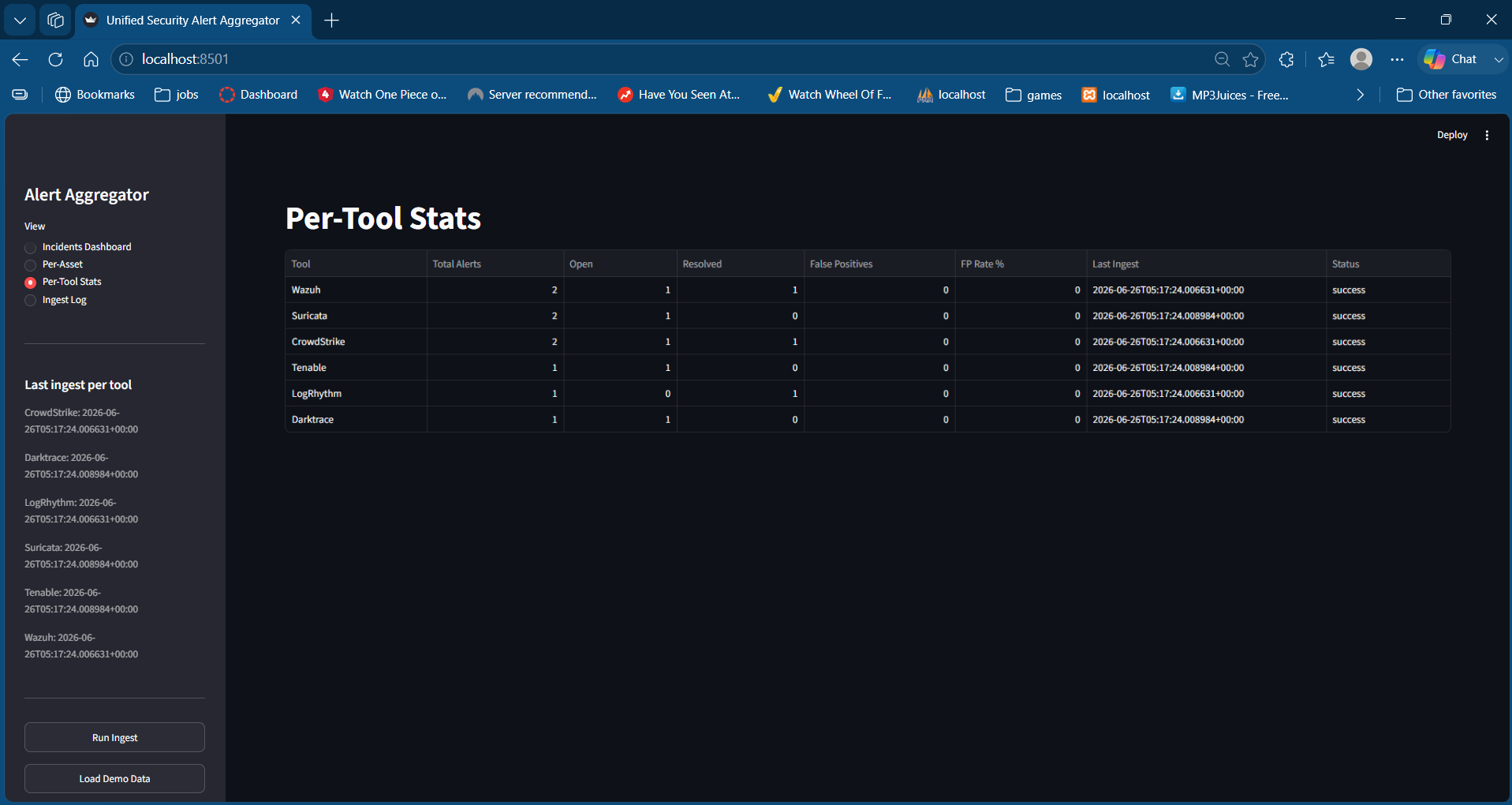Click the Deploy button
Image resolution: width=1512 pixels, height=805 pixels.
(1452, 135)
